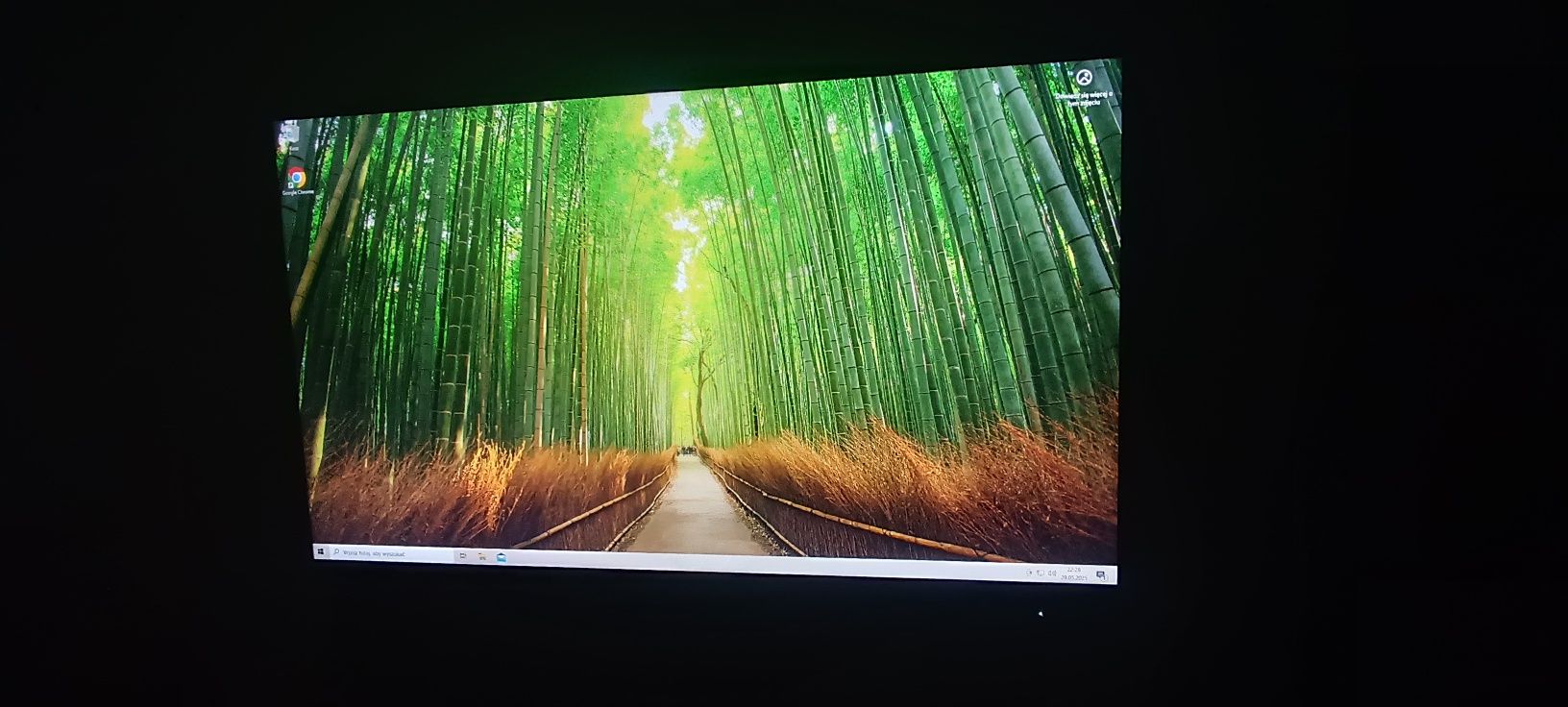Open the Mail app from the taskbar

pos(501,557)
